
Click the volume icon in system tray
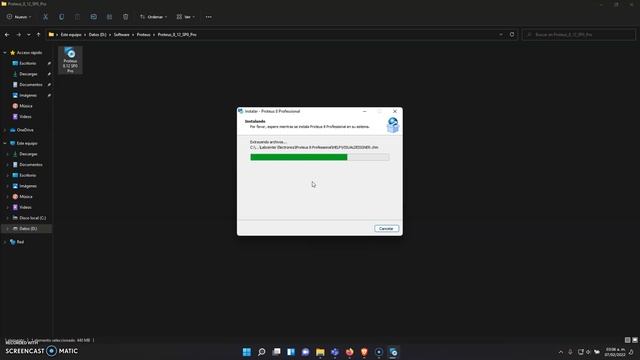[x=588, y=352]
